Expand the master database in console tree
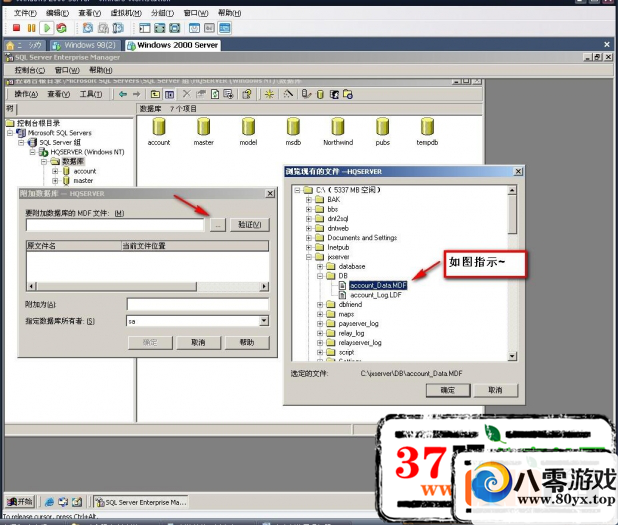 point(55,181)
